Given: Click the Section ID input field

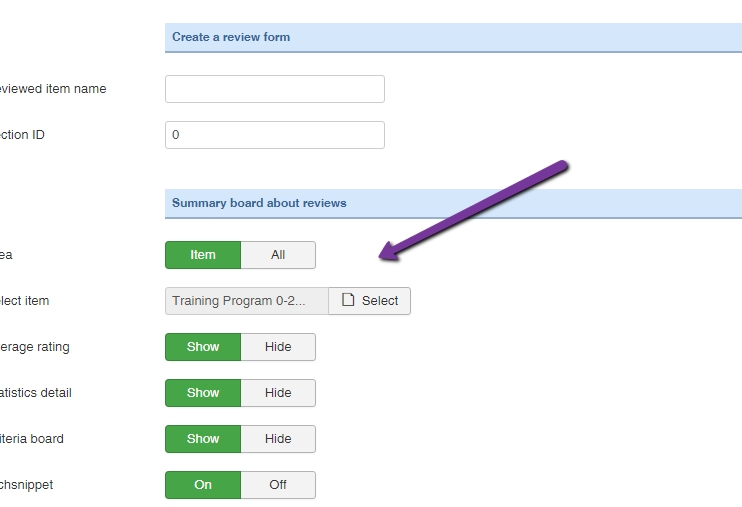Looking at the screenshot, I should (x=274, y=135).
